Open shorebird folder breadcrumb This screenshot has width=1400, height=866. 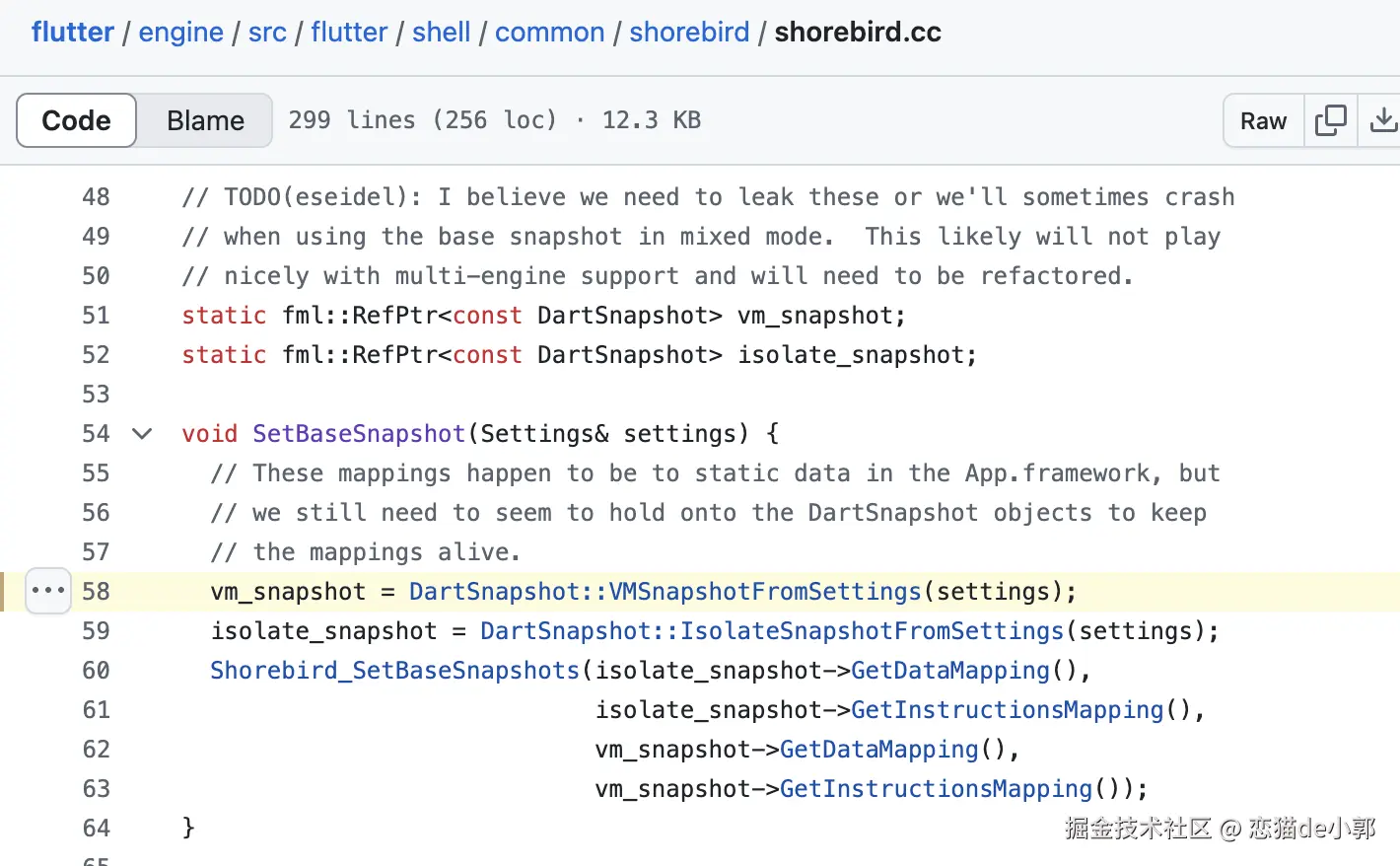689,32
